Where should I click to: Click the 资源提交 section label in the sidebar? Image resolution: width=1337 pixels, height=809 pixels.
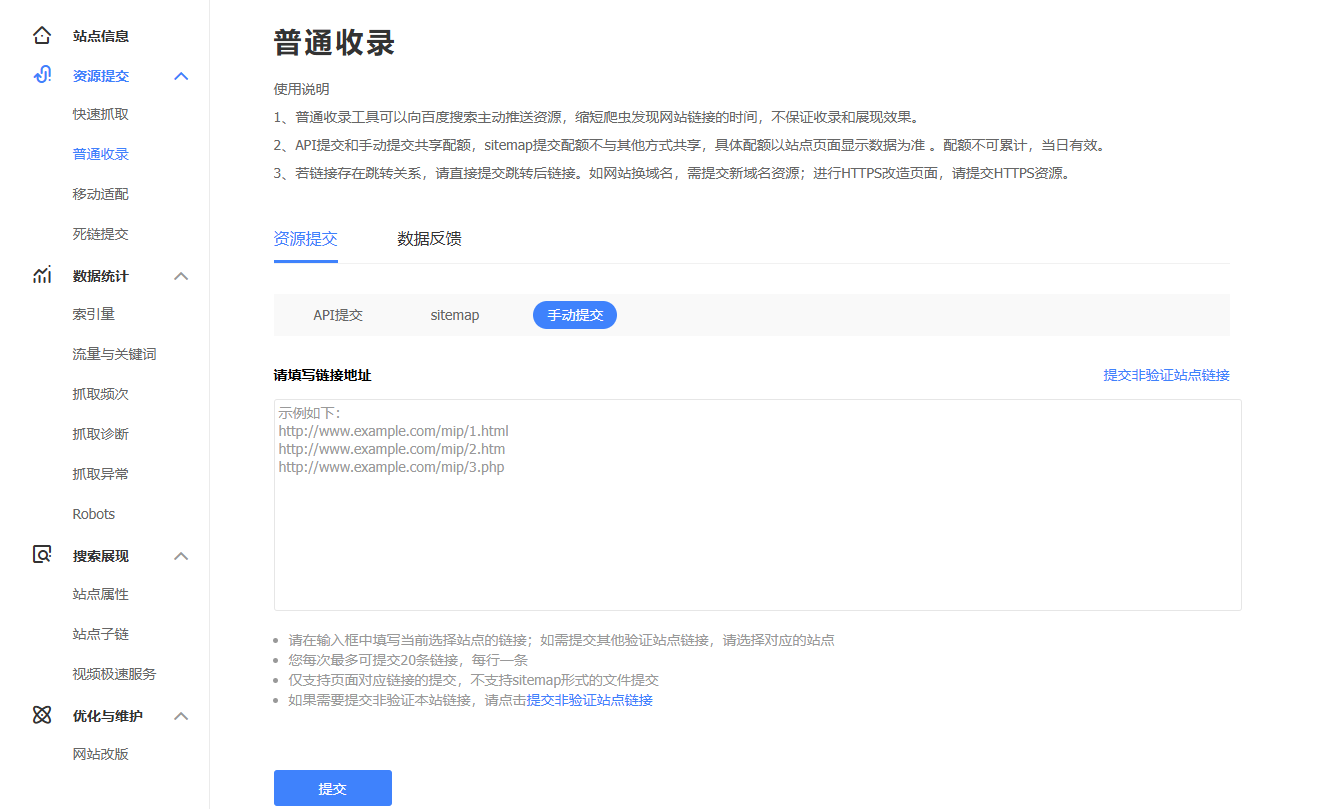101,76
